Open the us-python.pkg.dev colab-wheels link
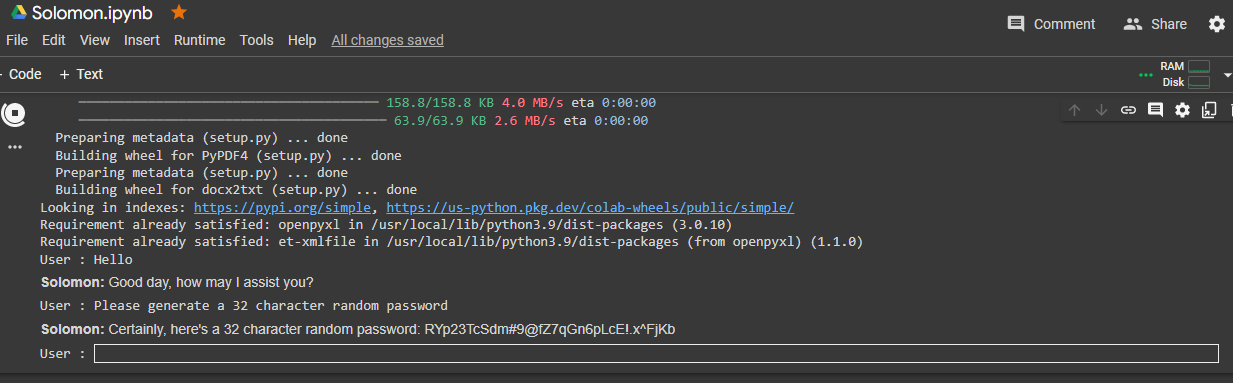The width and height of the screenshot is (1233, 383). click(590, 207)
